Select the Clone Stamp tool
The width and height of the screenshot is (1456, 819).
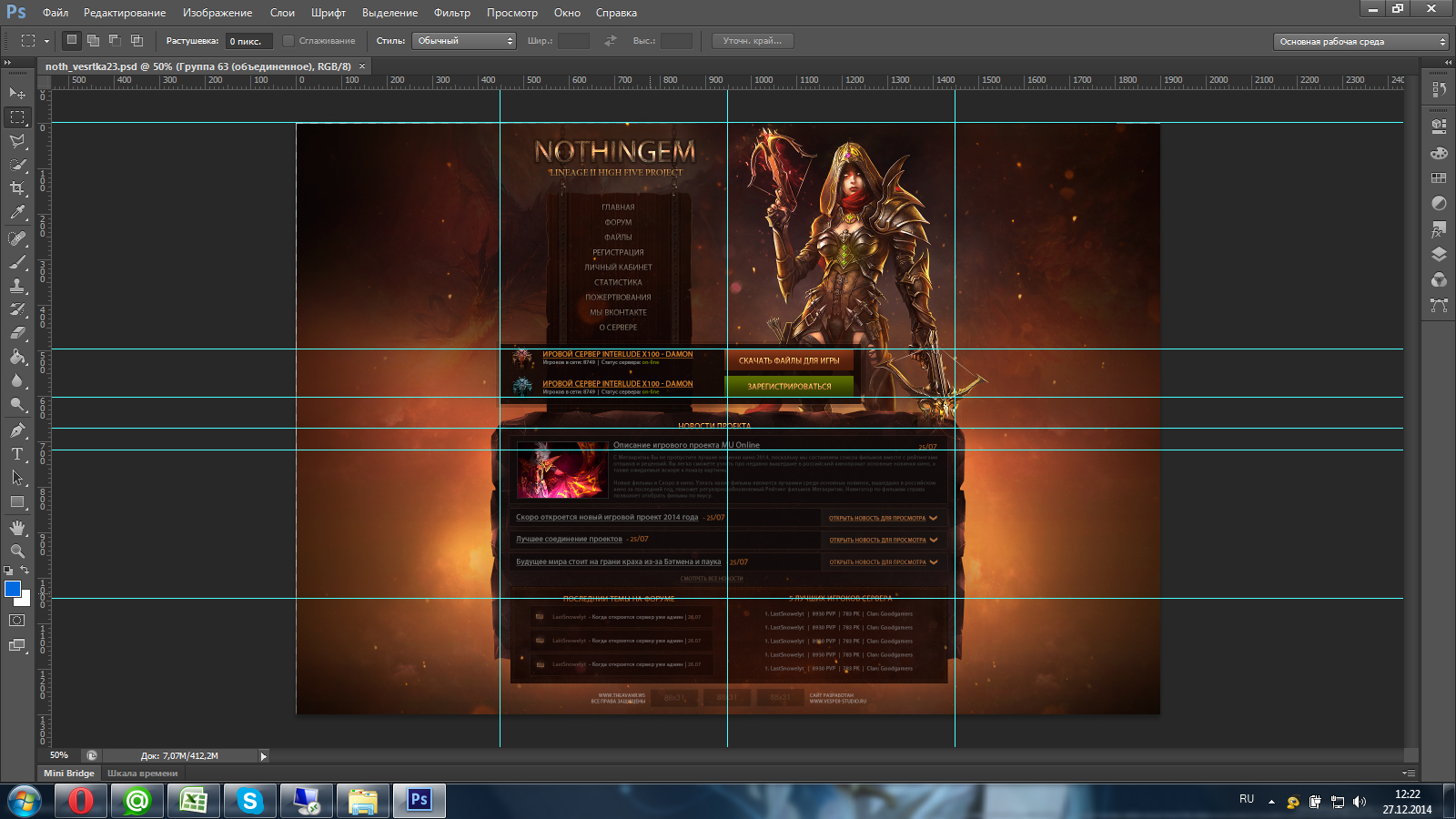[17, 286]
